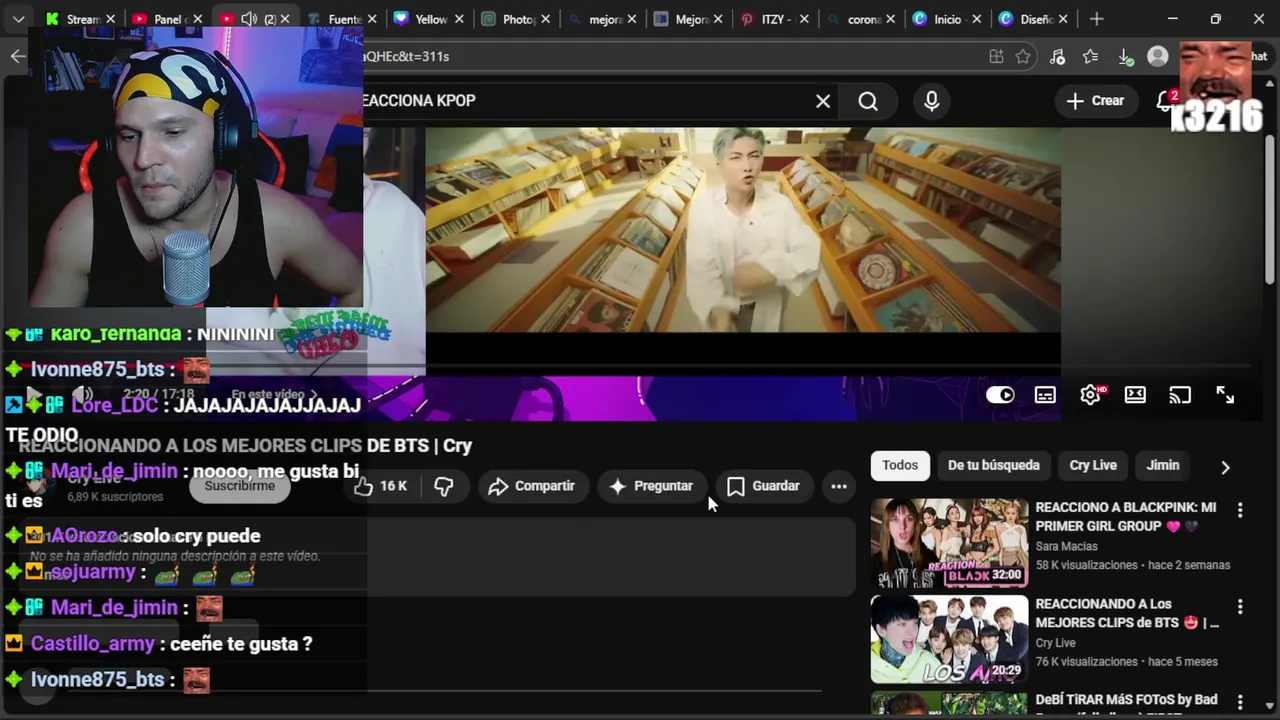Open browser profile avatar icon

tap(1158, 57)
